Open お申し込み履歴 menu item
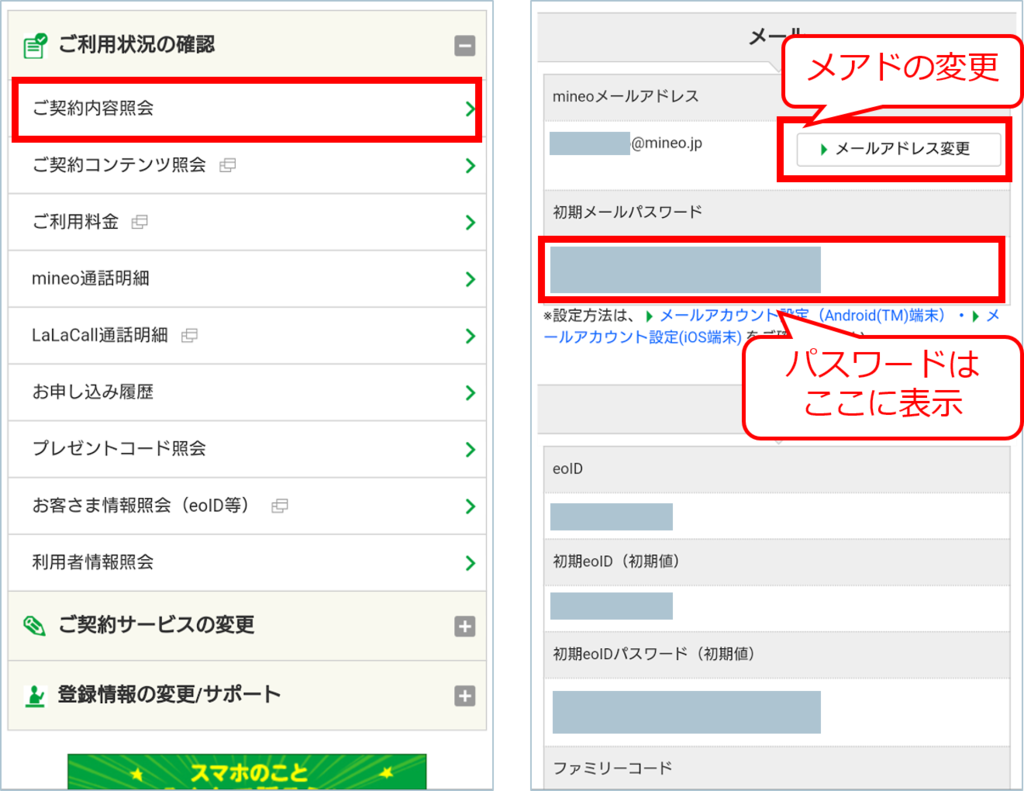Image resolution: width=1024 pixels, height=791 pixels. [x=248, y=392]
